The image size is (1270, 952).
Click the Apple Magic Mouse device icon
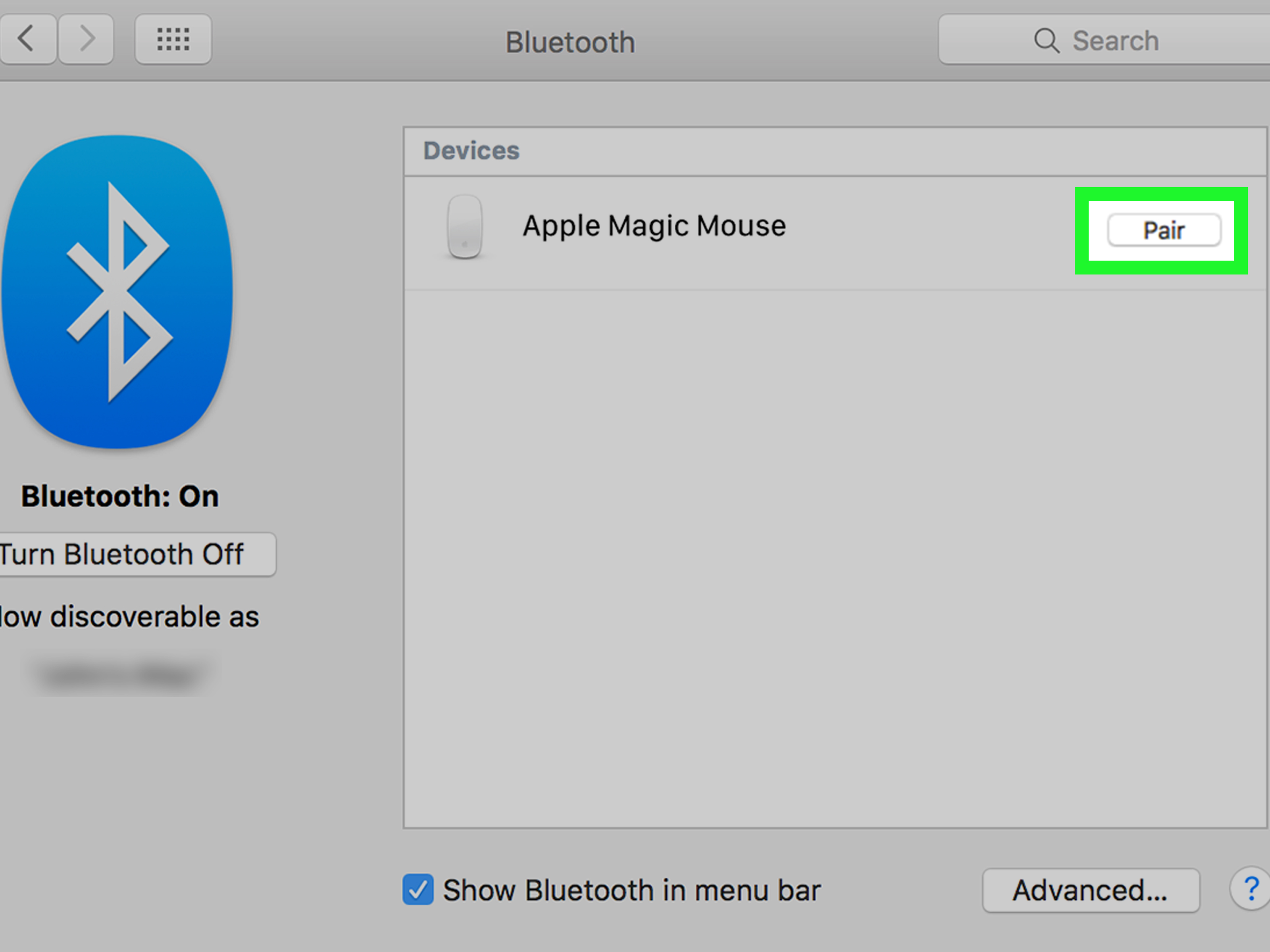464,227
